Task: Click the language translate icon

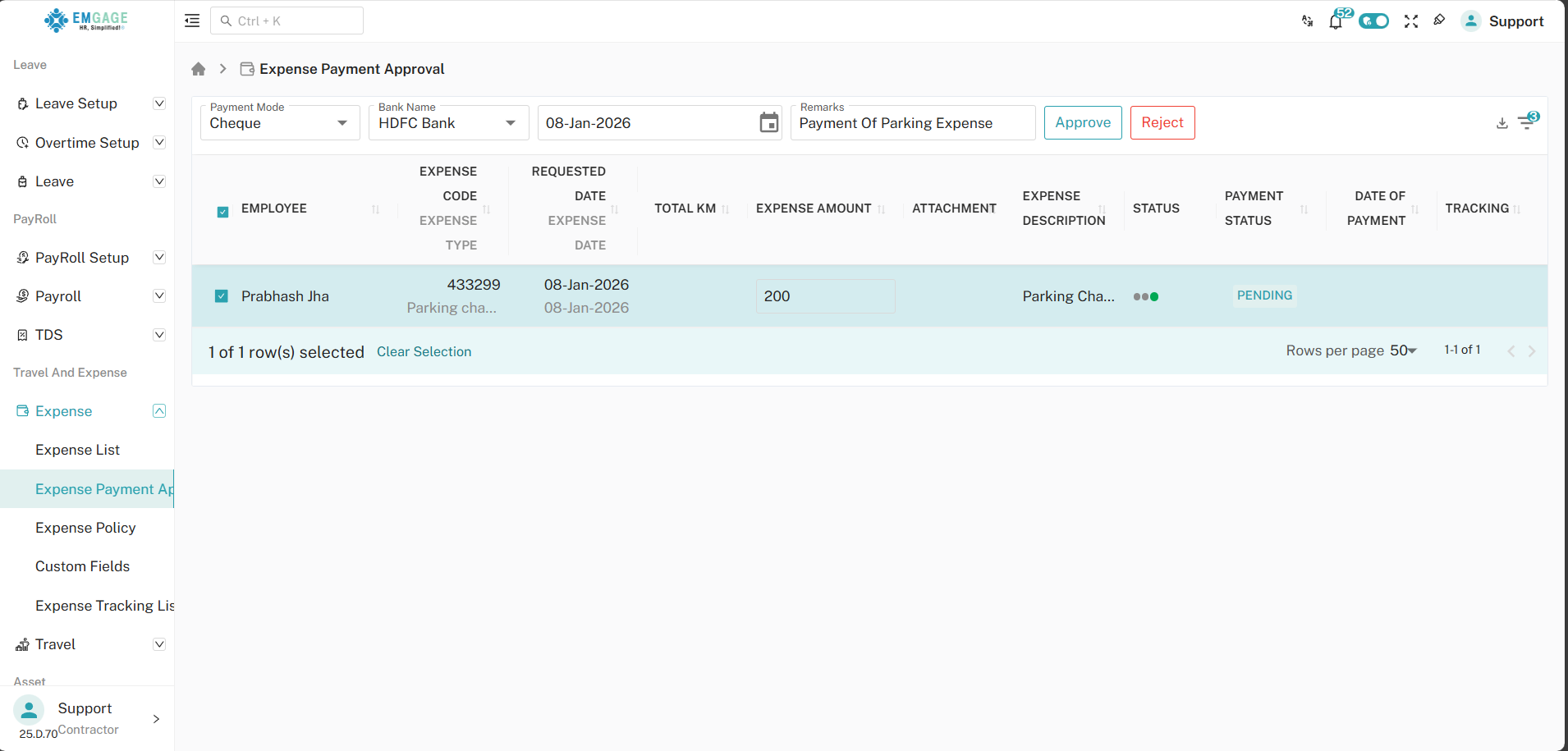Action: pos(1307,21)
